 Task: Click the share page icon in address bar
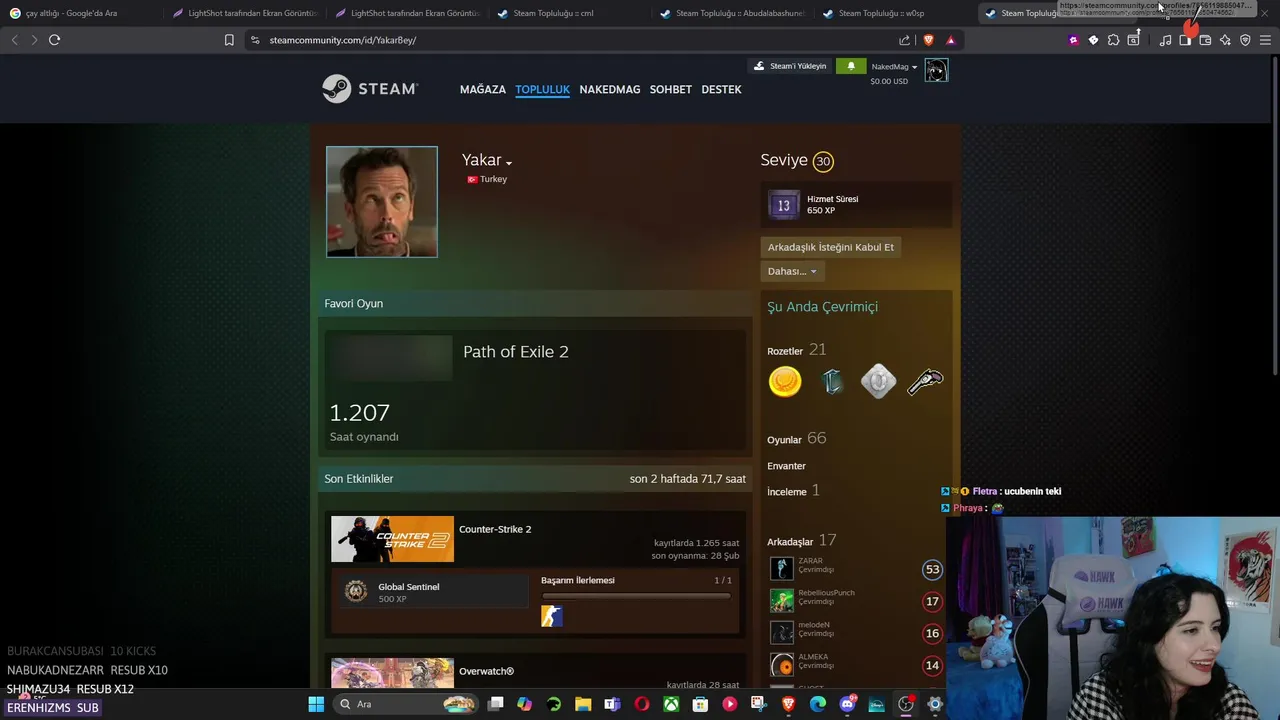(x=905, y=40)
